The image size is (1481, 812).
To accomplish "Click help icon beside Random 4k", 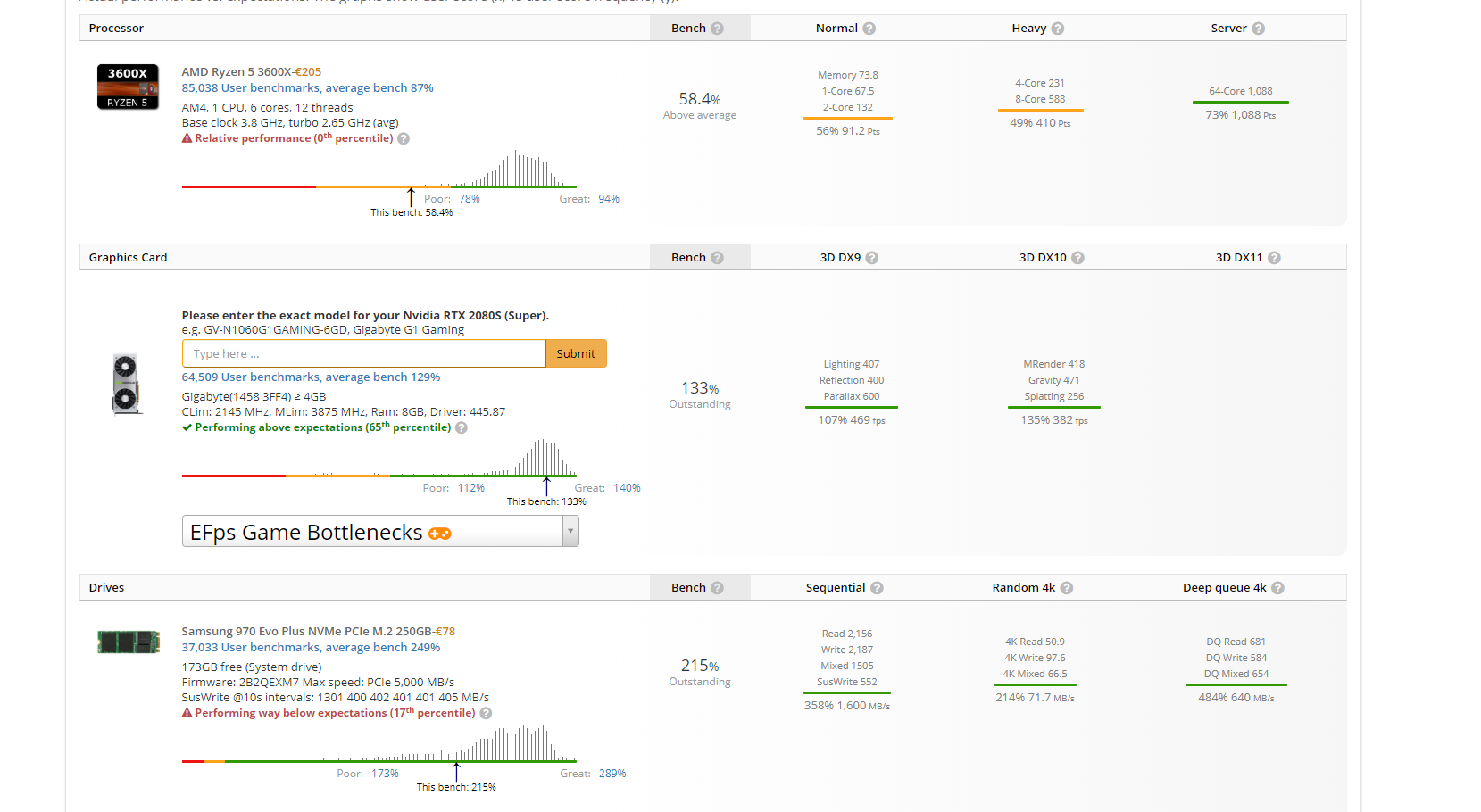I will tap(1067, 588).
